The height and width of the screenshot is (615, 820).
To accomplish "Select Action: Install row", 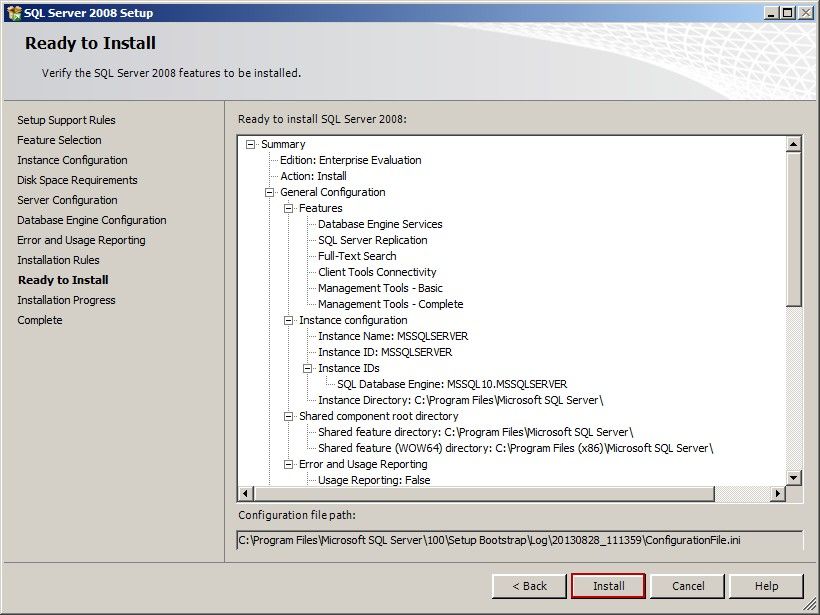I will tap(313, 176).
